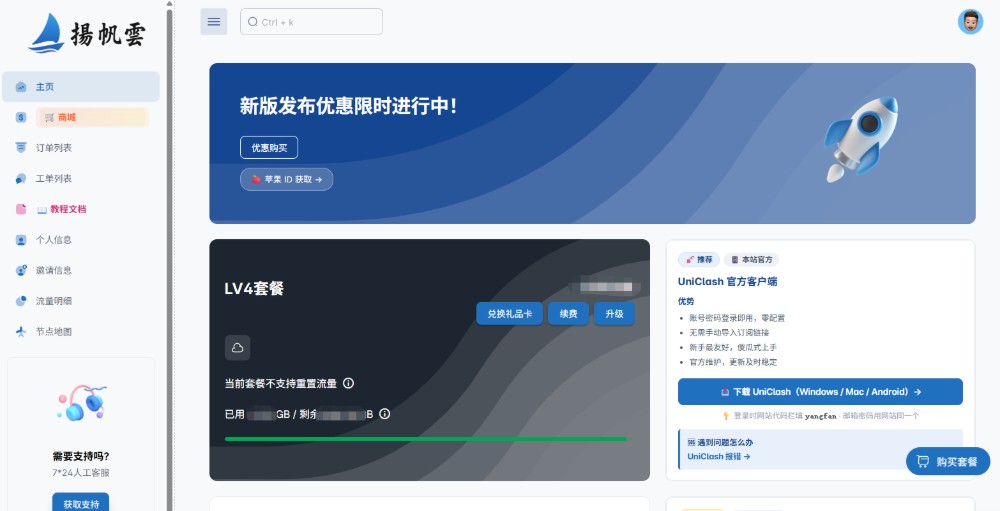
Task: Open the 商城 shop menu item
Action: pos(80,117)
